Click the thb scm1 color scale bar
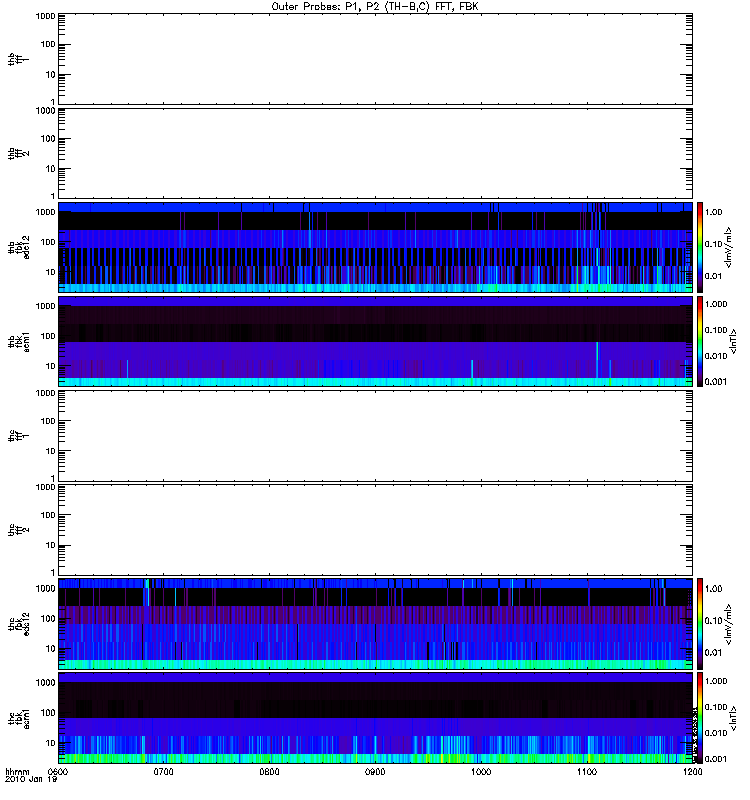 point(700,341)
